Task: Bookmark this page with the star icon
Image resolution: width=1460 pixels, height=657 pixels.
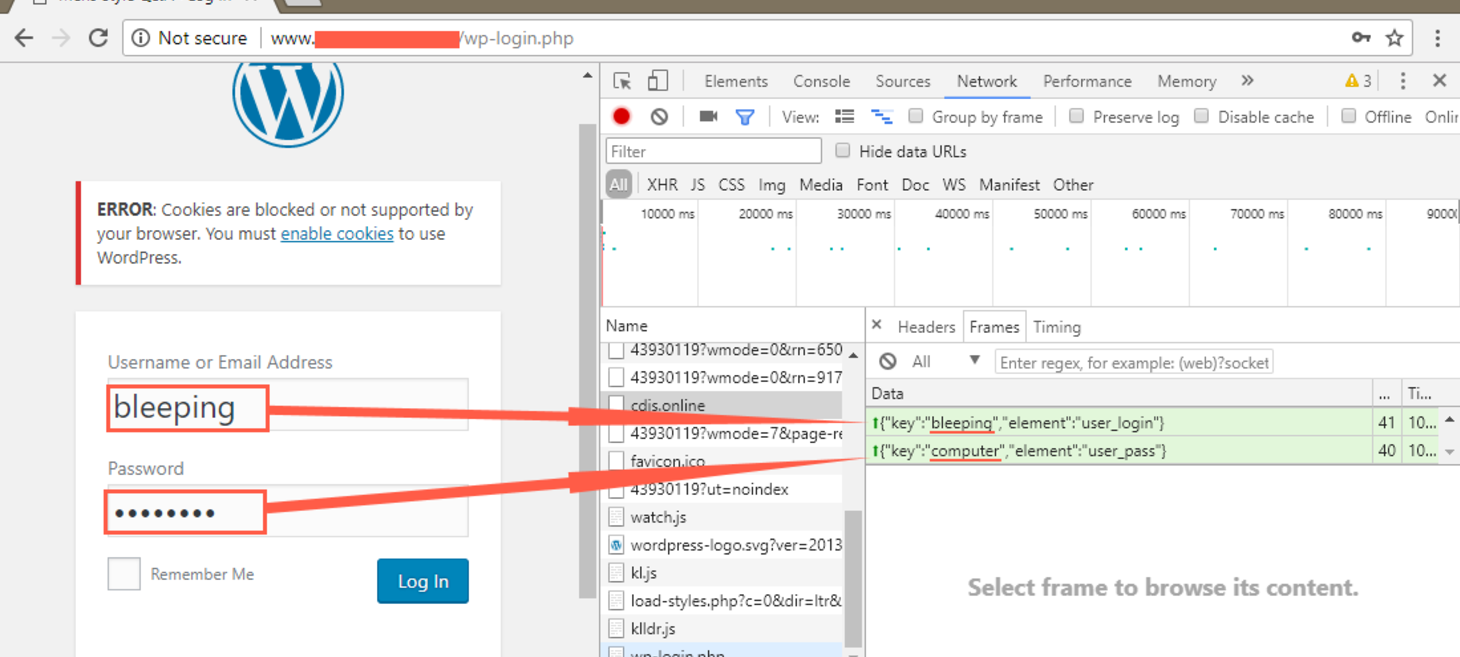Action: 1394,38
